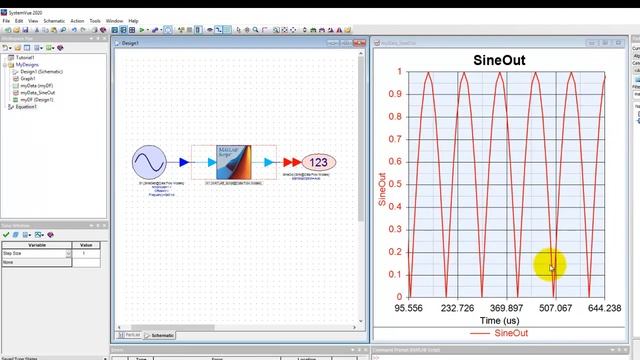Click the magnifier Find icon in main toolbar
Image resolution: width=640 pixels, height=360 pixels.
(x=63, y=30)
